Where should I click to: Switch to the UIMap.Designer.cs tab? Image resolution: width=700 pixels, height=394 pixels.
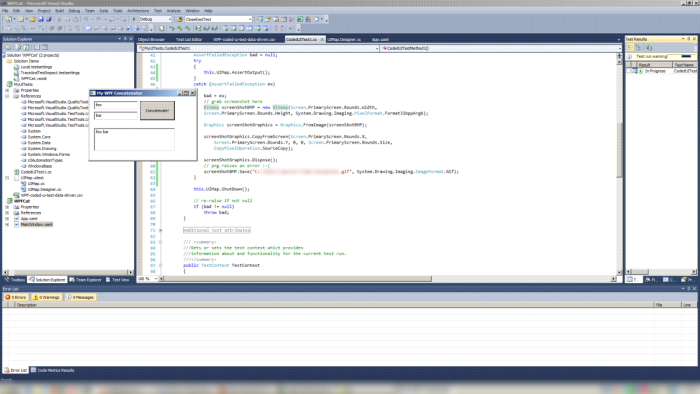coord(344,39)
